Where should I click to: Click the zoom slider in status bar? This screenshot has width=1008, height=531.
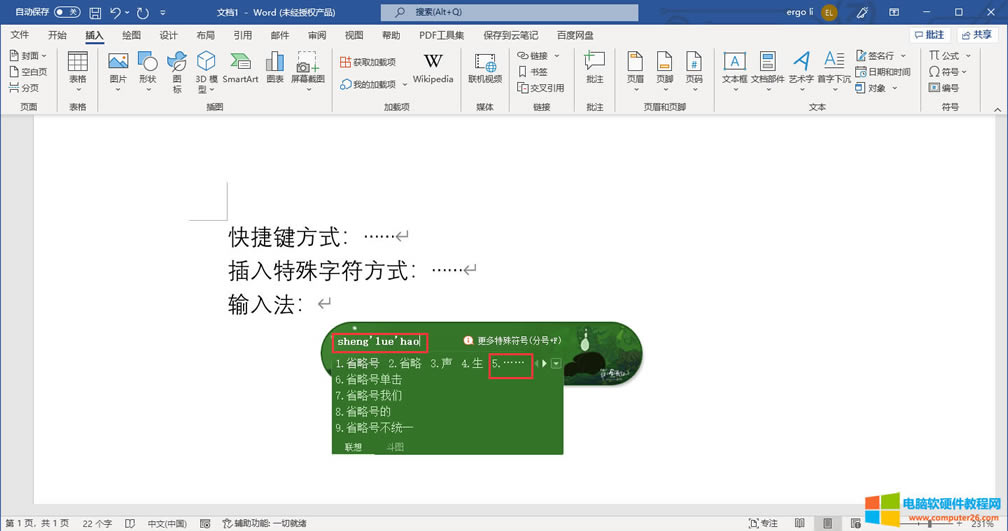[930, 523]
